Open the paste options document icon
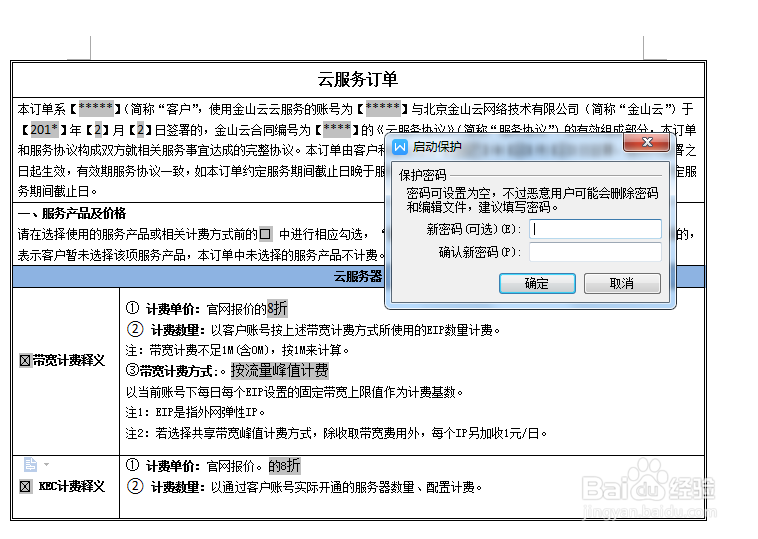Screen dimensions: 758x539 coord(30,465)
